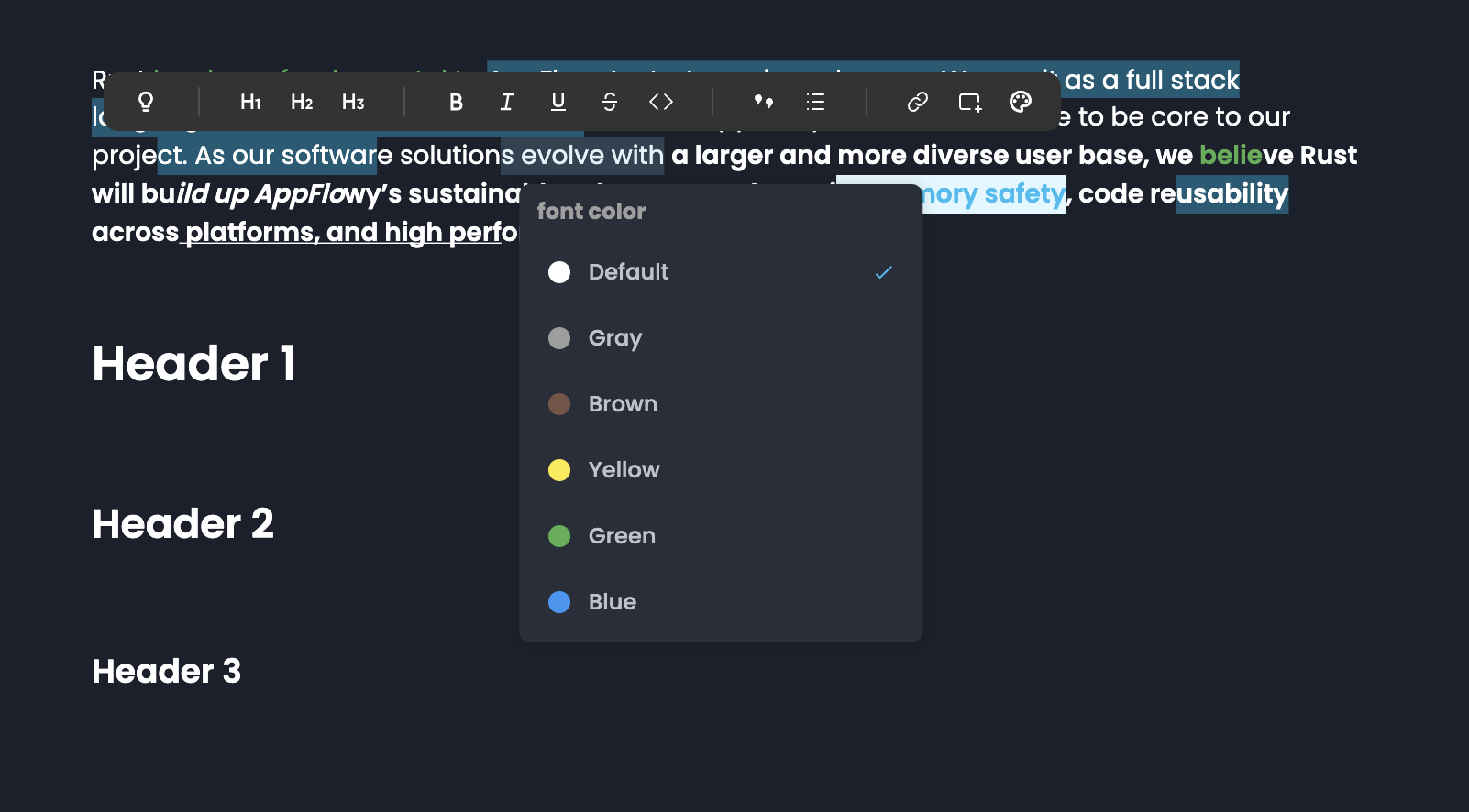Click the white Default color swatch
This screenshot has width=1469, height=812.
point(559,272)
